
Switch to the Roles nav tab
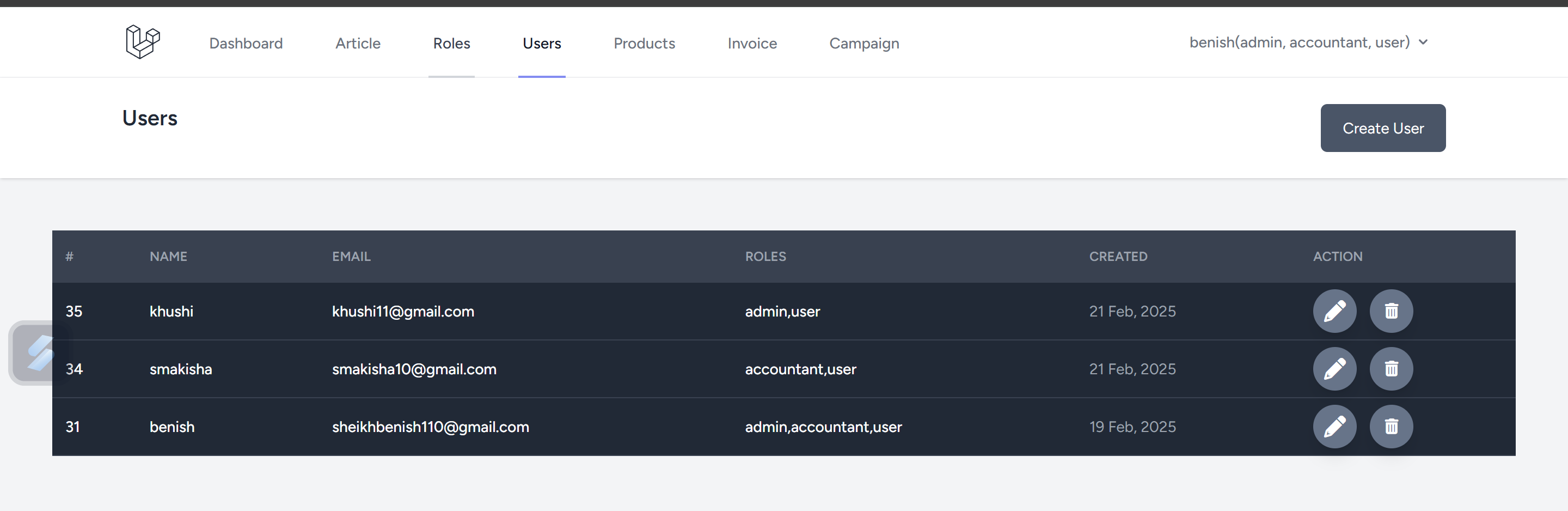point(451,43)
